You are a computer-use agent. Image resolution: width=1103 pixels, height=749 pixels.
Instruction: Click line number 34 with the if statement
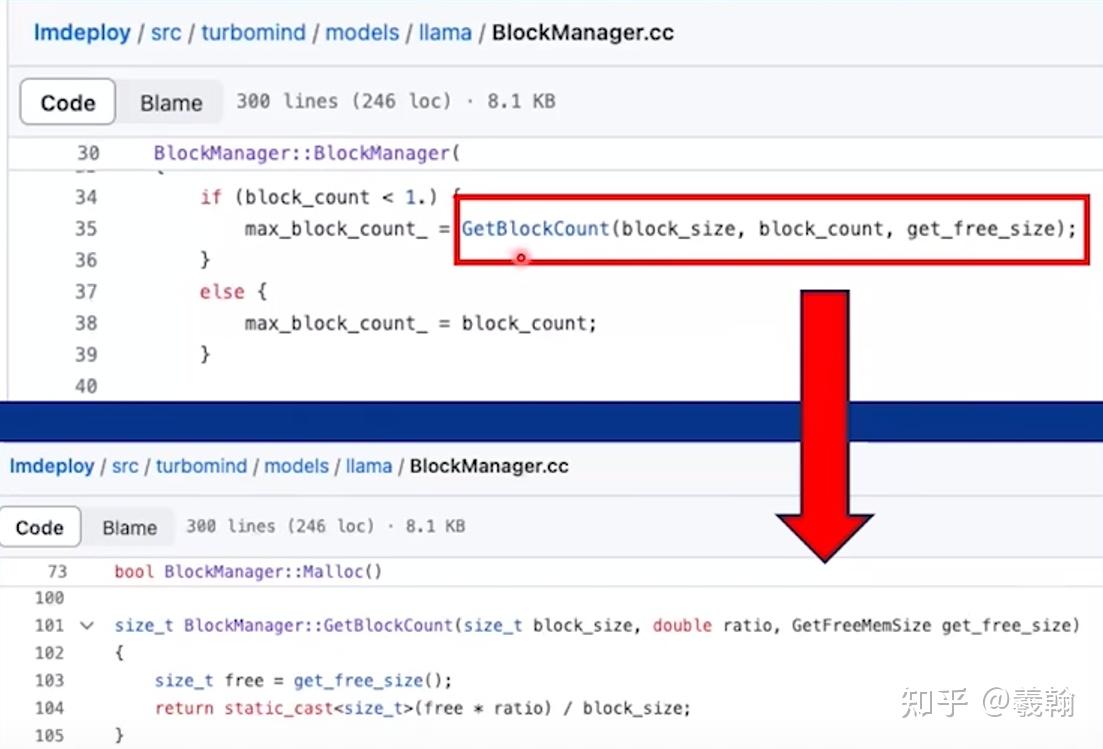(x=87, y=197)
